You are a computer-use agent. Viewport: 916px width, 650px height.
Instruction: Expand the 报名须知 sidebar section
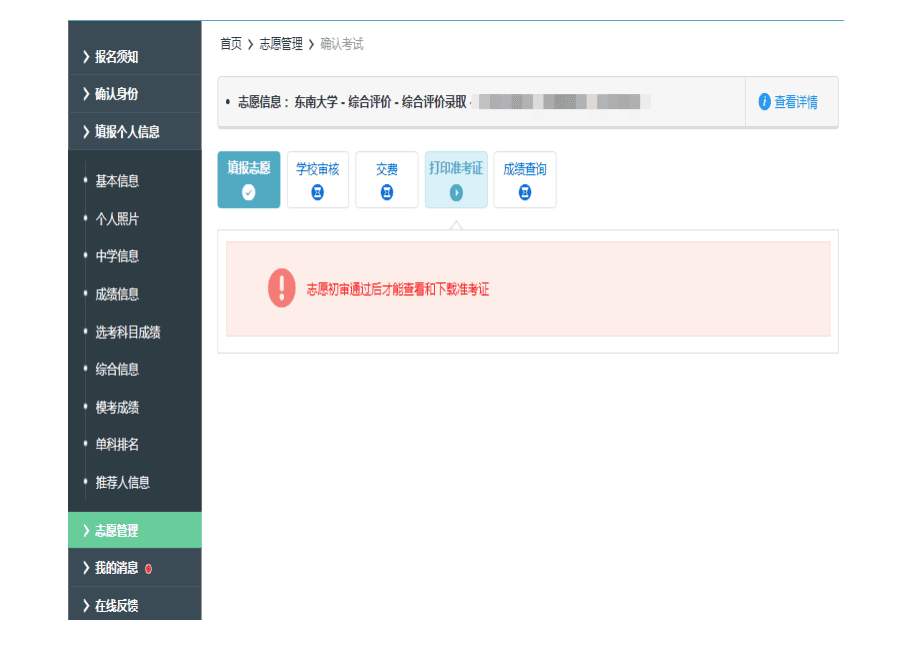[116, 57]
